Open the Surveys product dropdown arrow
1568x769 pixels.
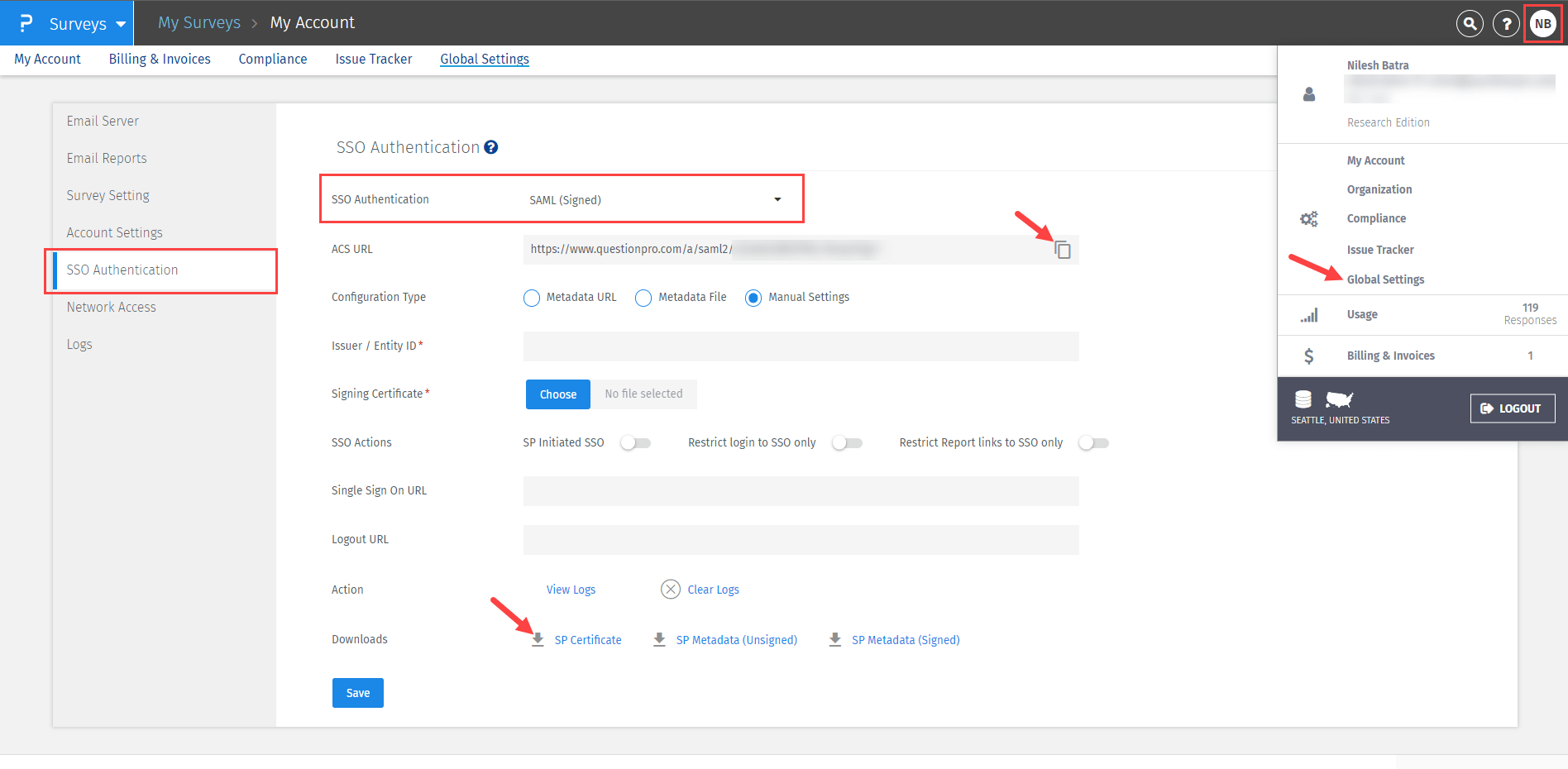click(121, 24)
